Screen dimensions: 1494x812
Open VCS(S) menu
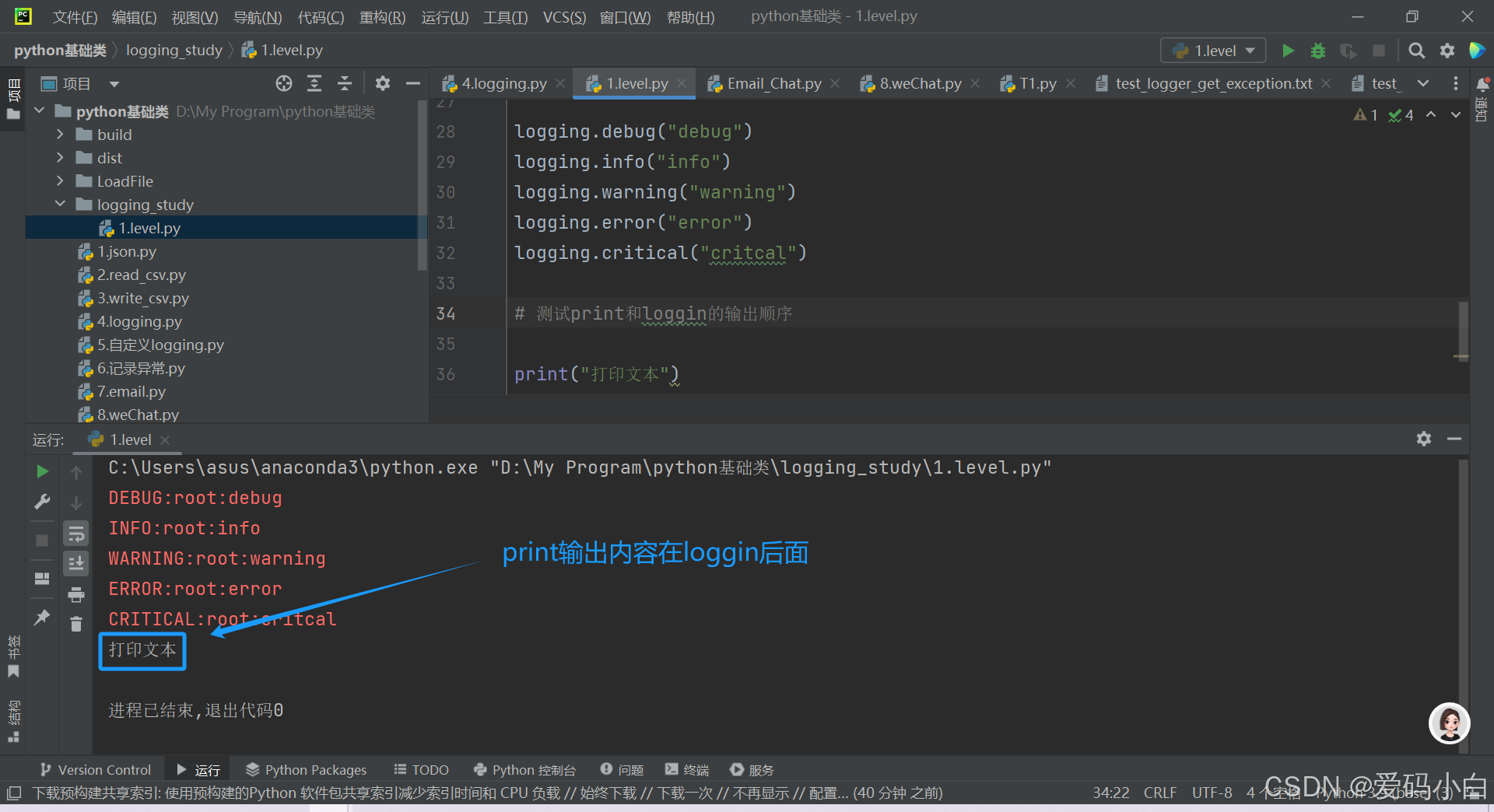[x=564, y=17]
